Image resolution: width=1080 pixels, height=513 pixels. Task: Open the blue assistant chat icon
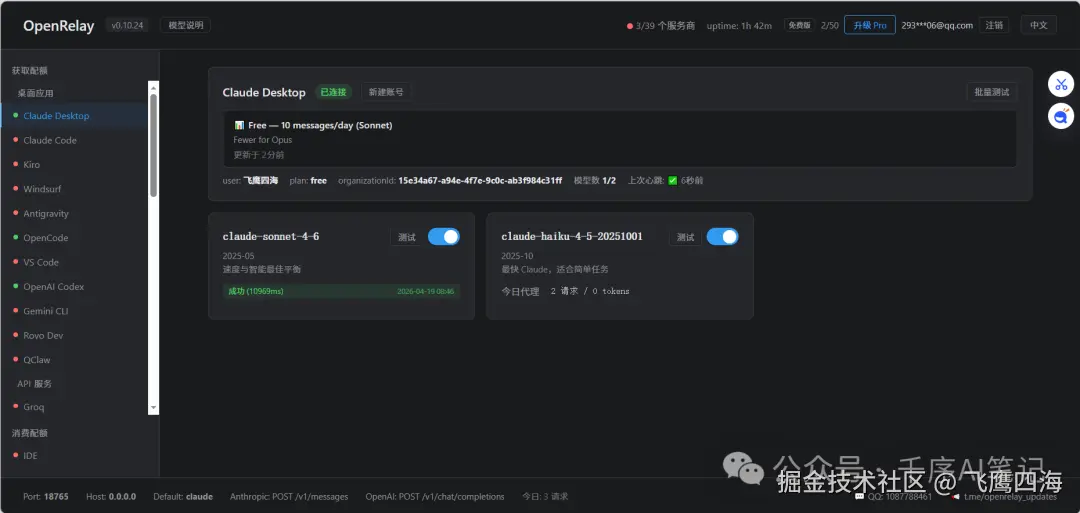pos(1061,116)
